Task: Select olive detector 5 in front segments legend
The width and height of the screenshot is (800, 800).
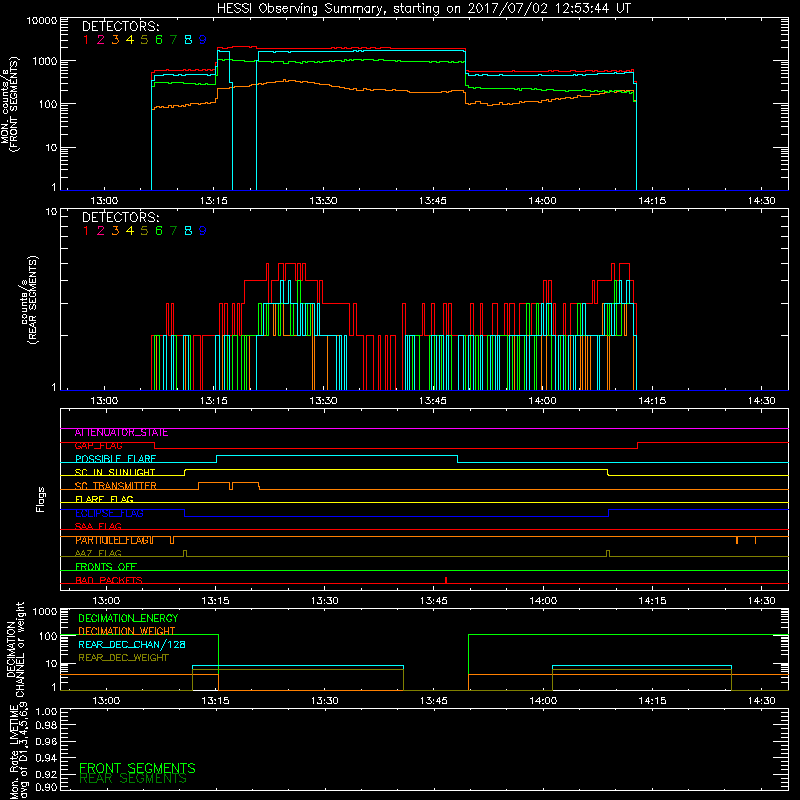Action: (x=144, y=40)
